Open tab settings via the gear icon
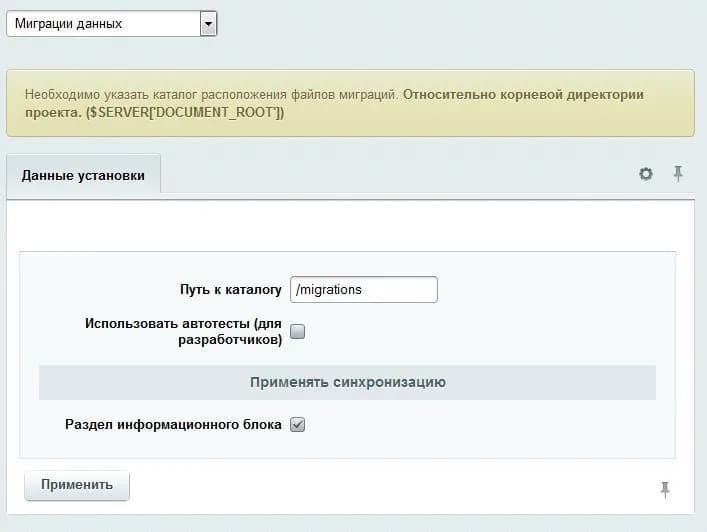Viewport: 707px width, 532px height. point(646,174)
